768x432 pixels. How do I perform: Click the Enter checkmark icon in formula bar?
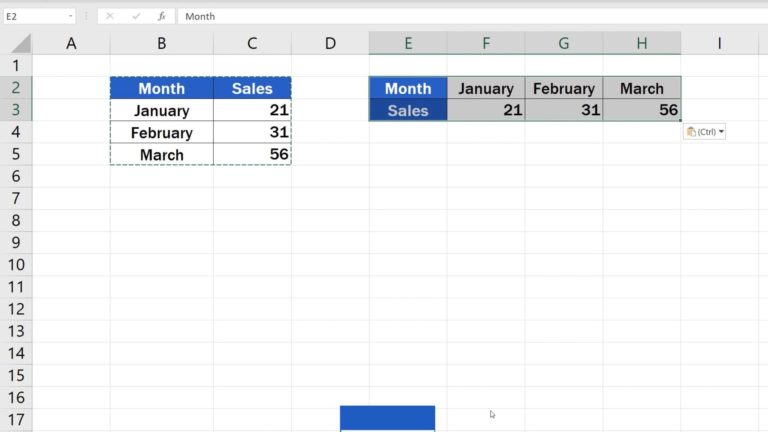(136, 16)
